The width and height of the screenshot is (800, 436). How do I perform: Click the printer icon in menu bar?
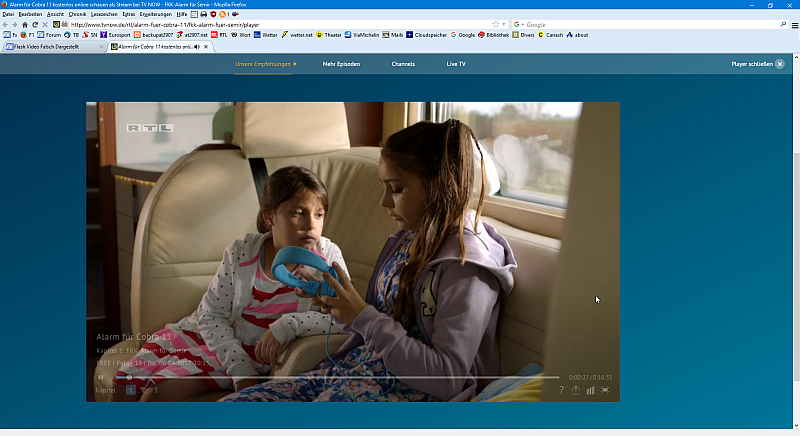pyautogui.click(x=204, y=14)
